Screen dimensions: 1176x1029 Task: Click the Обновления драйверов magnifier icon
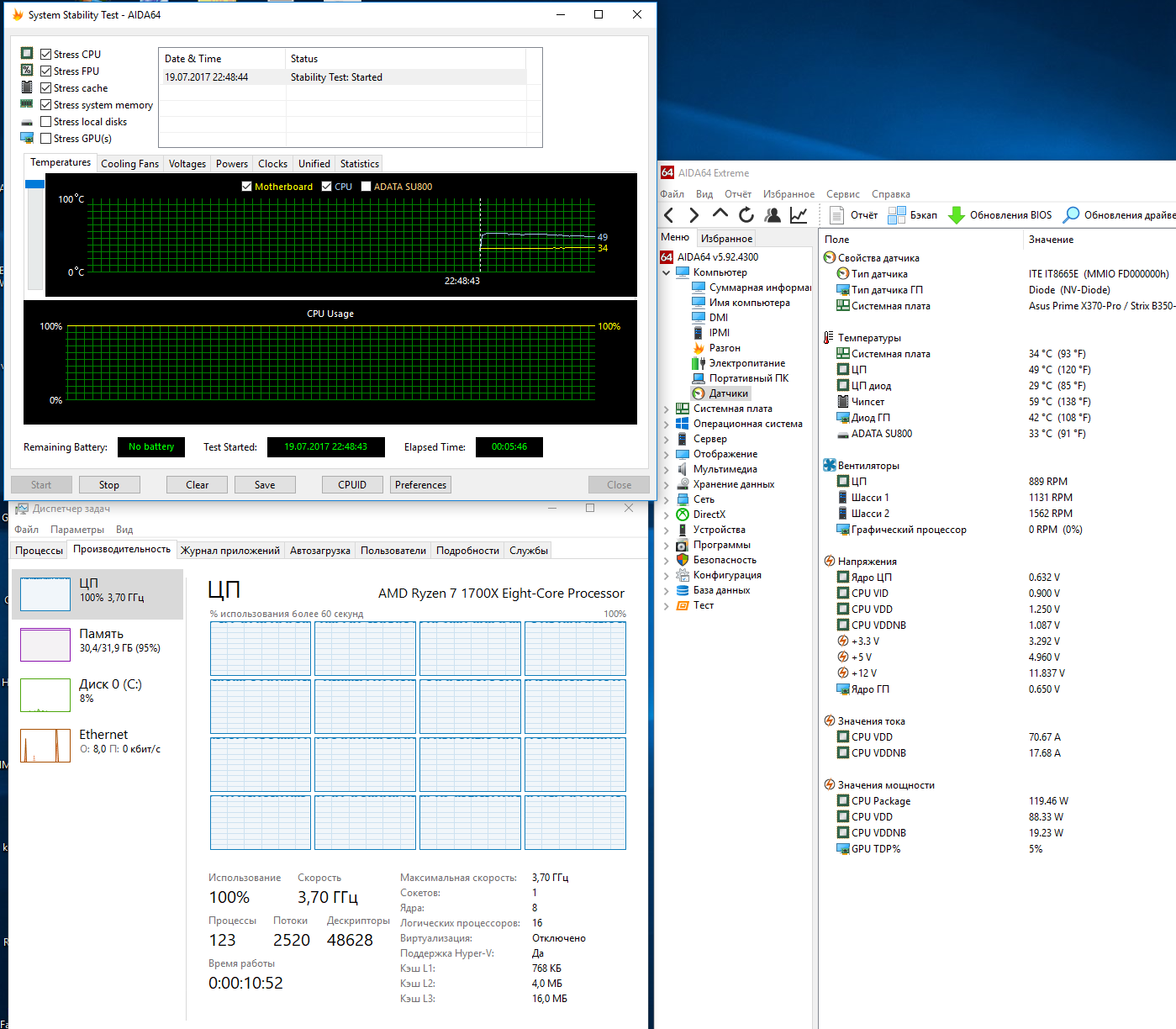coord(1071,215)
